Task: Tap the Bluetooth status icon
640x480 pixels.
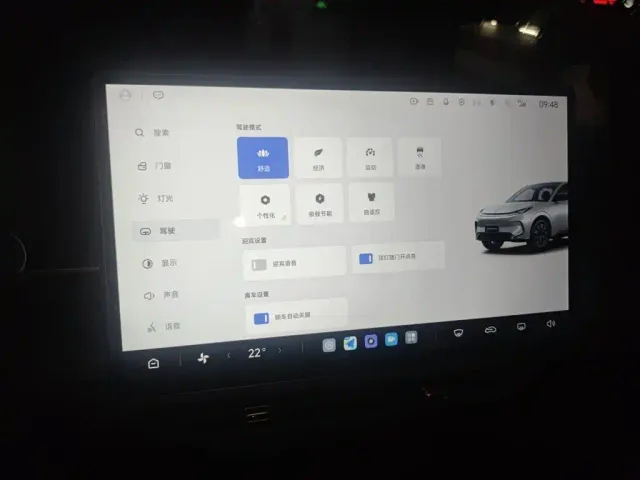Action: click(492, 103)
